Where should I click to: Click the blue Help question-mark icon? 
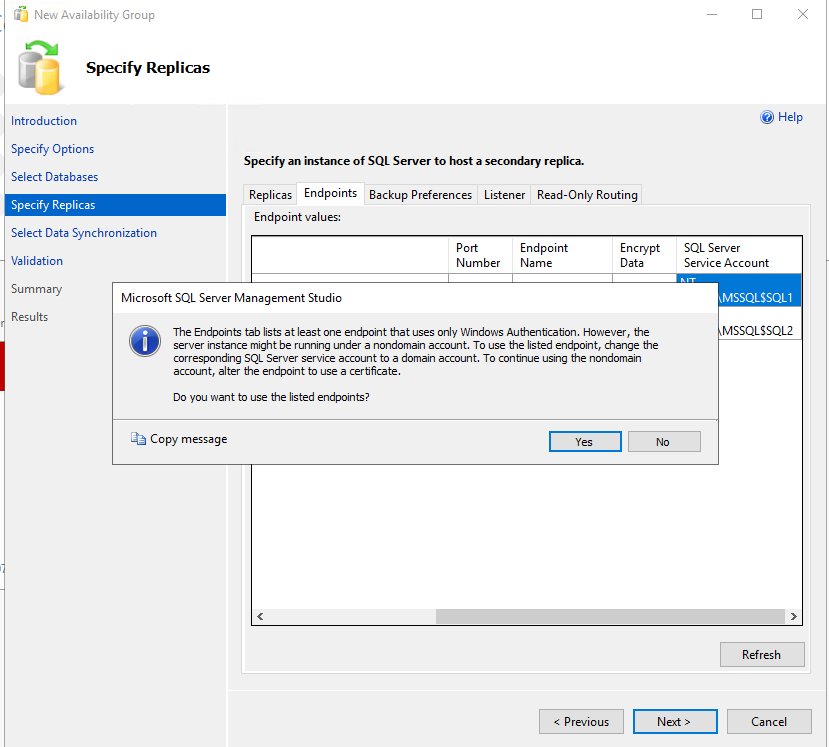pyautogui.click(x=767, y=117)
